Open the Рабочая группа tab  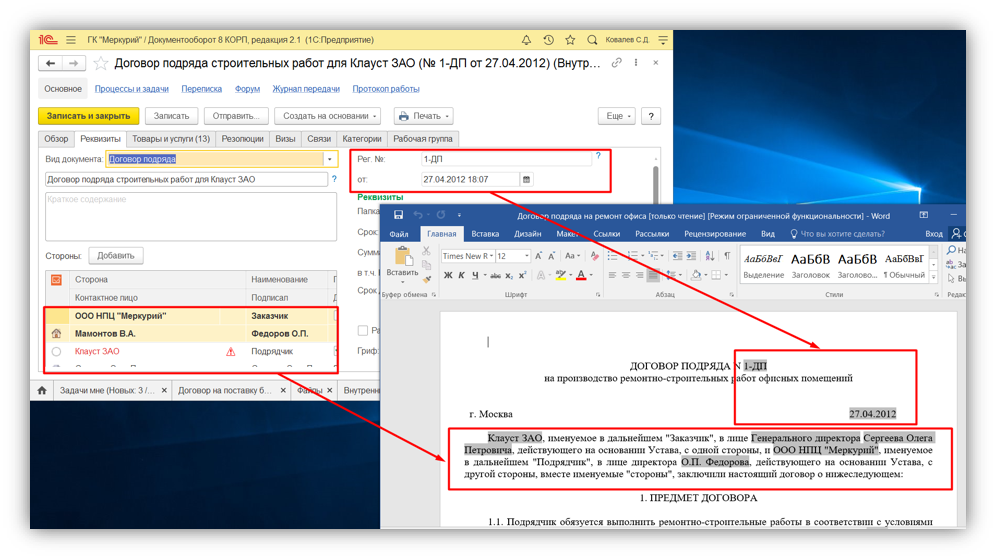[423, 139]
